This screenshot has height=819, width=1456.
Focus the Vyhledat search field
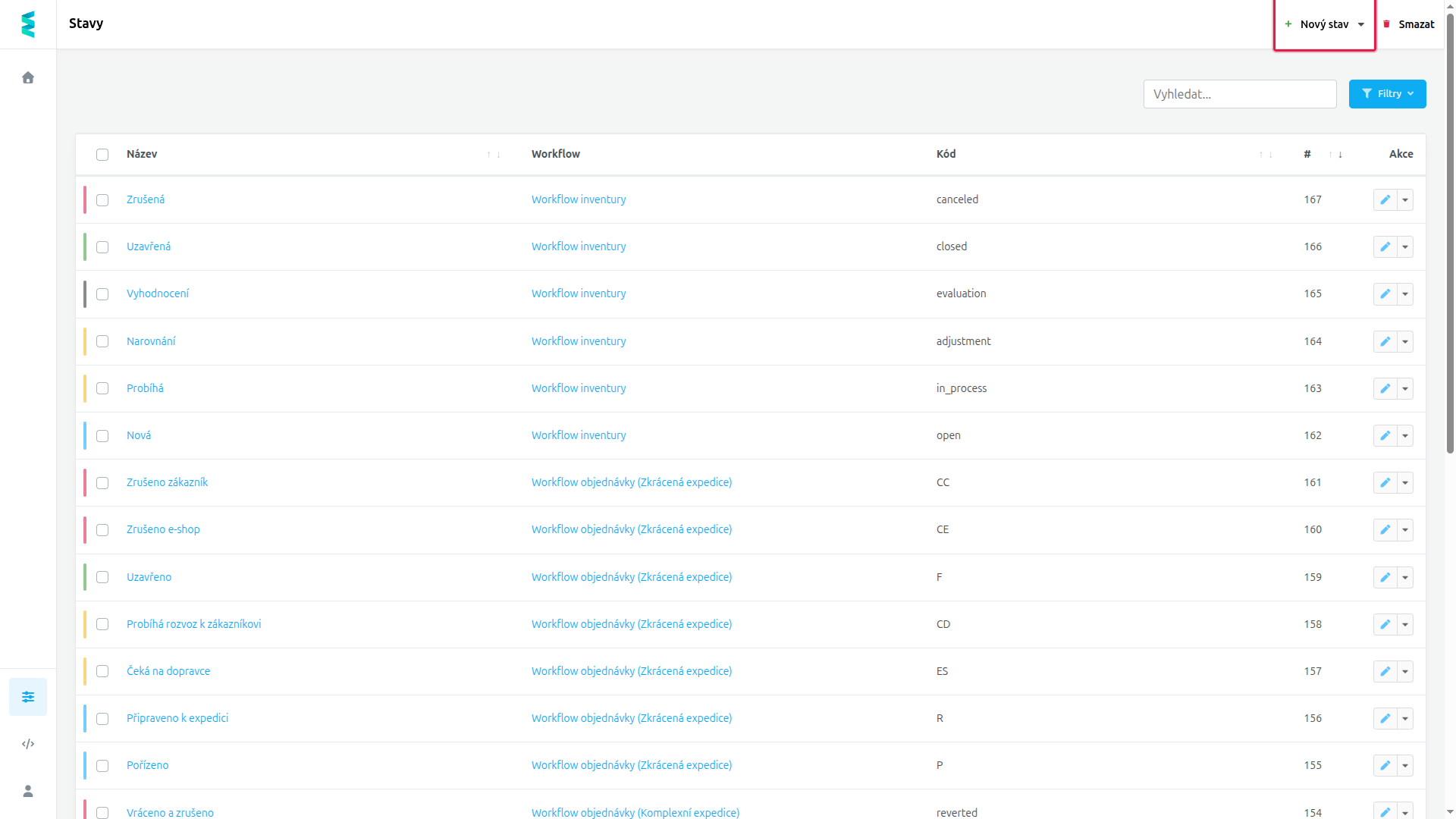[1240, 94]
